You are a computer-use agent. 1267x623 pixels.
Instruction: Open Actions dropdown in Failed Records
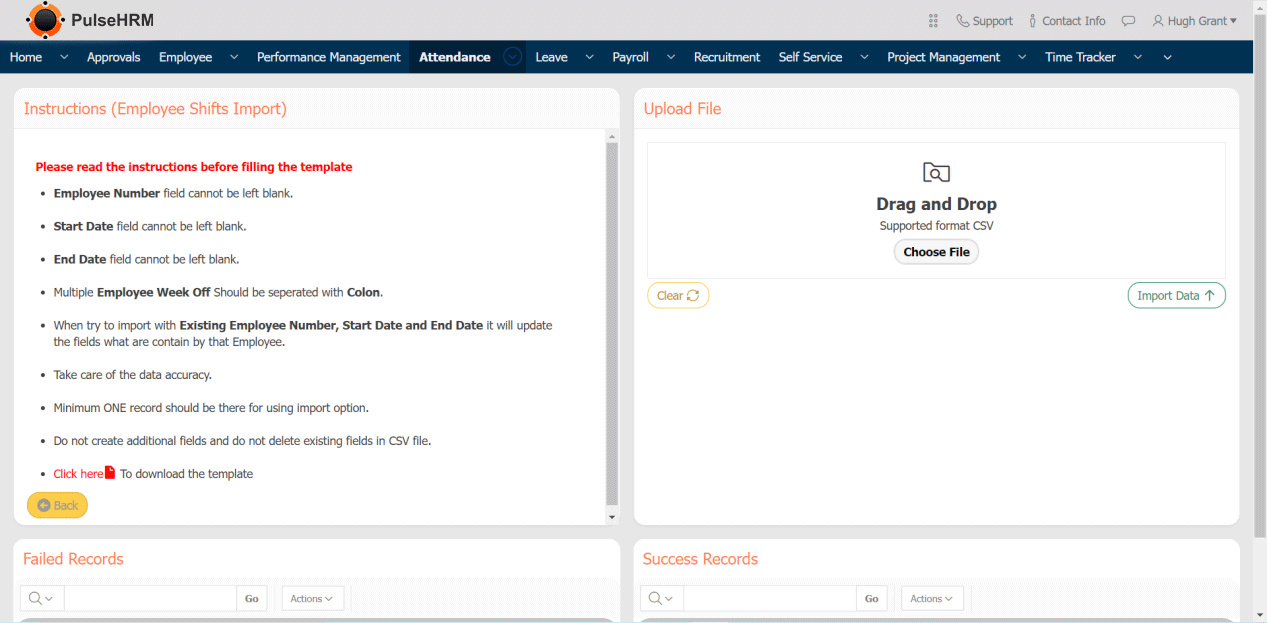[313, 598]
